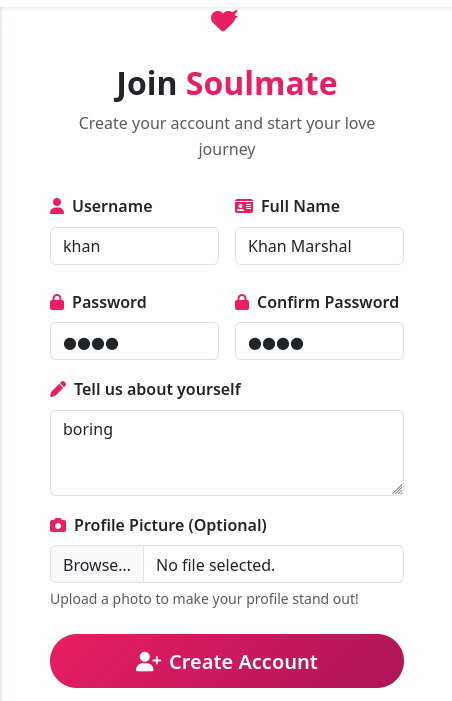Select the Password input field

coord(135,341)
